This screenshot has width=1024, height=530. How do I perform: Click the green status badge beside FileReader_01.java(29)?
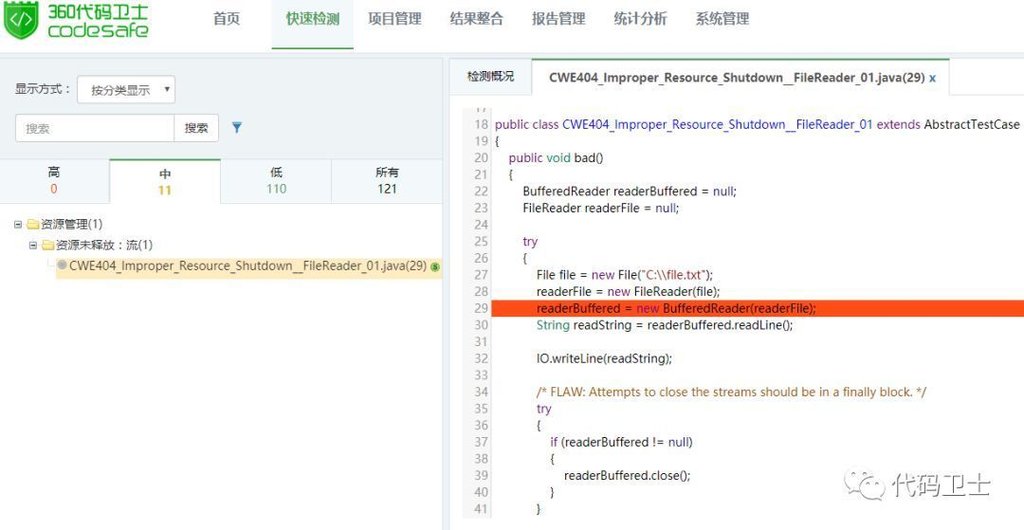tap(436, 266)
